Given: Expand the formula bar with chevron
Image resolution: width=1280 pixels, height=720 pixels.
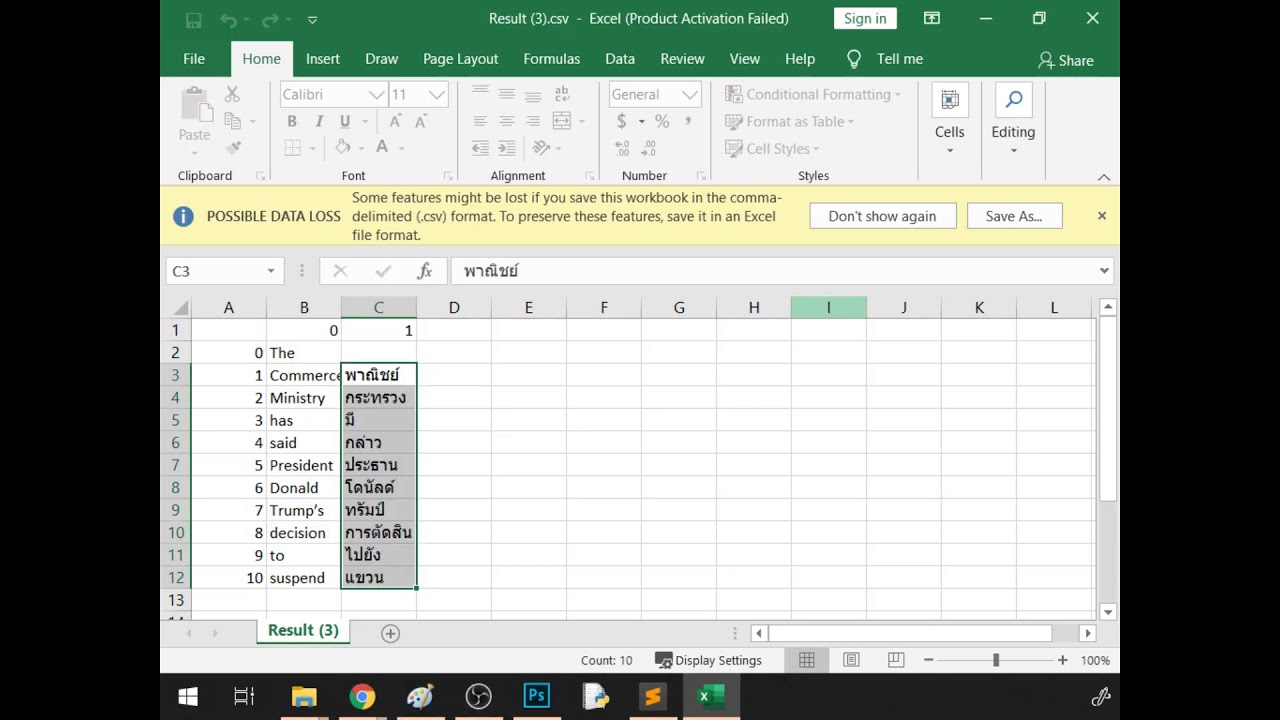Looking at the screenshot, I should point(1104,271).
